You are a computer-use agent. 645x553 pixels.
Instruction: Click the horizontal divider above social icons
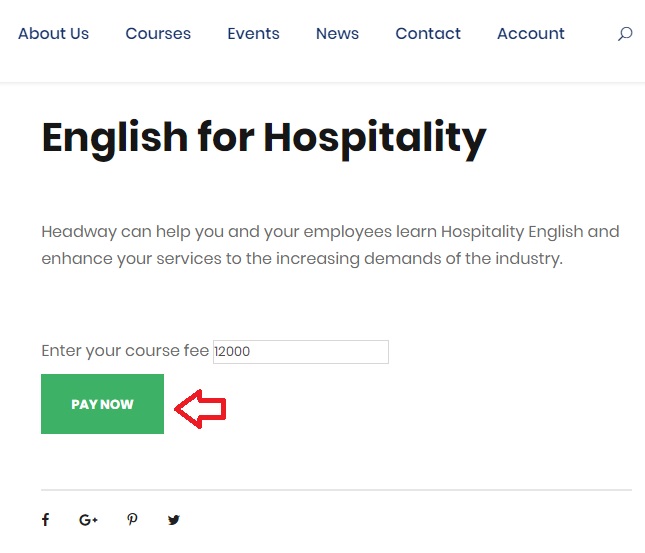click(x=336, y=490)
